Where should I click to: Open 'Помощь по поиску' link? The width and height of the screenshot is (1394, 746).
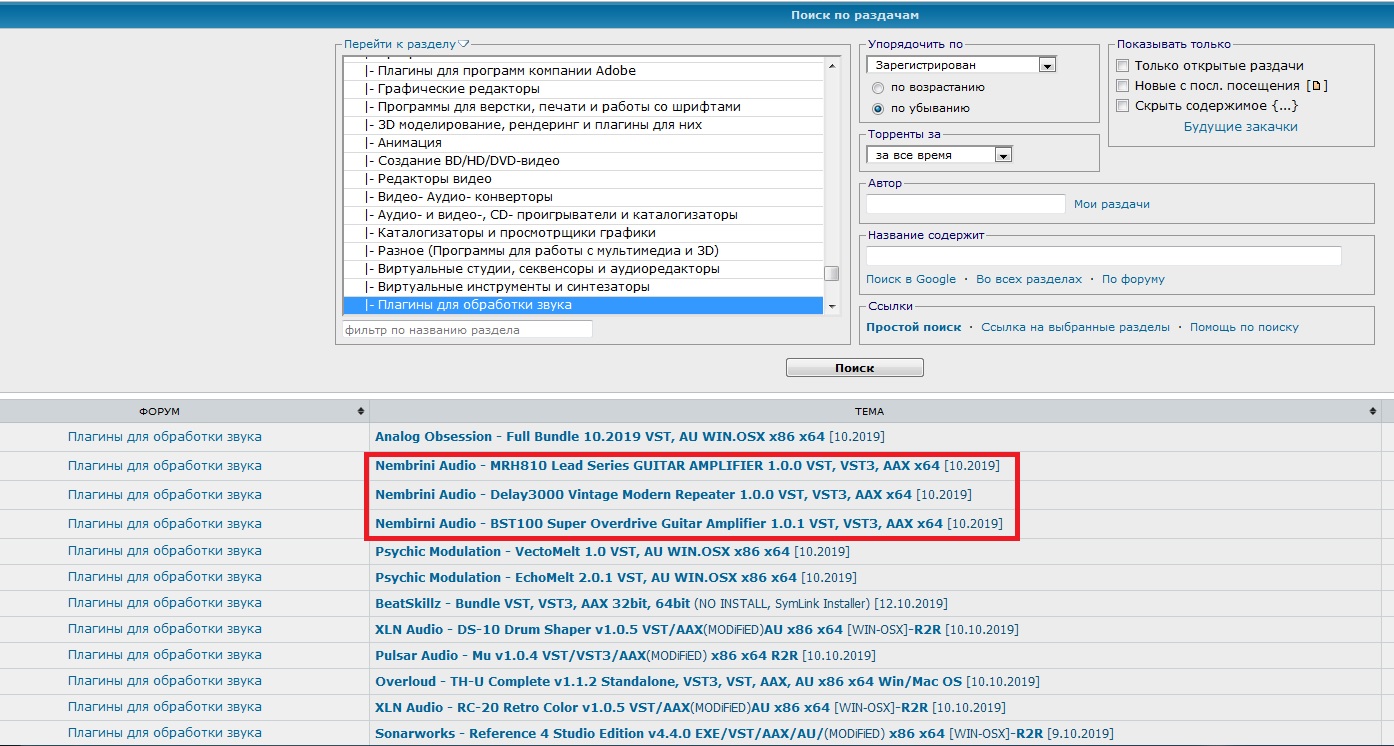point(1244,328)
